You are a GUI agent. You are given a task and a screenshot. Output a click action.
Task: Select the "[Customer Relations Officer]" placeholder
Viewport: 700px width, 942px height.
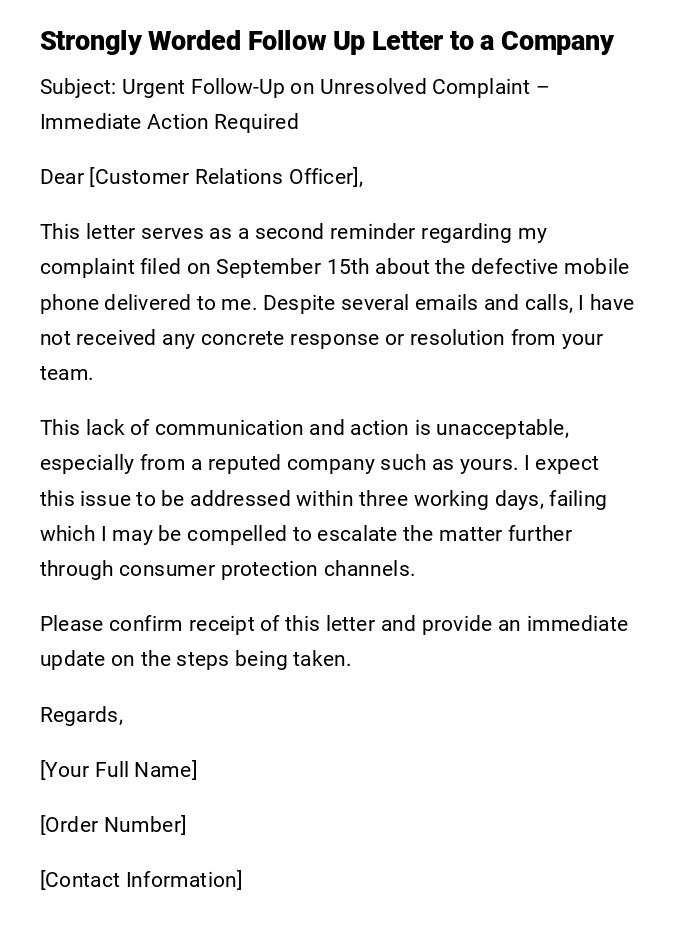point(225,177)
